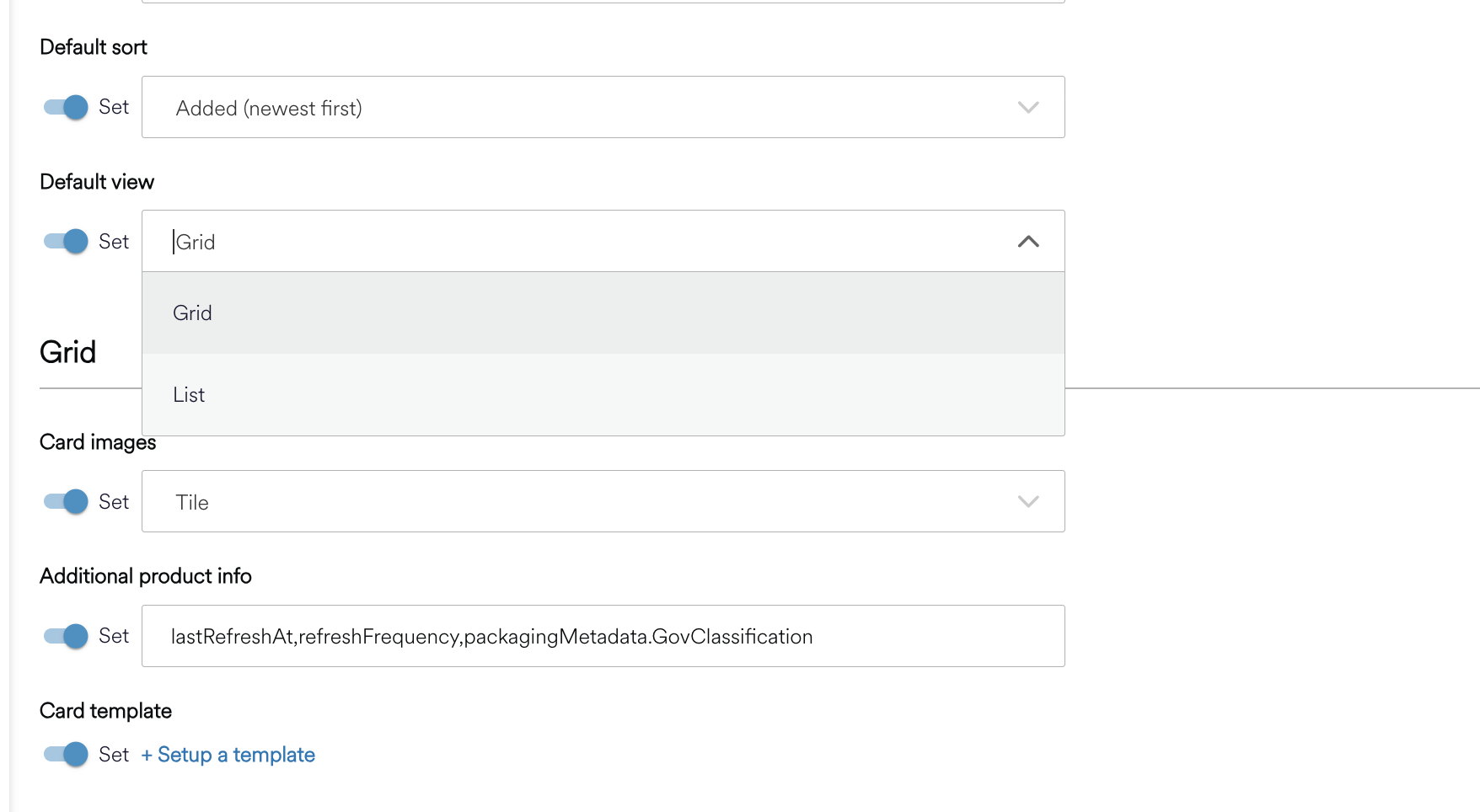Open the 'Setup a template' link
Image resolution: width=1480 pixels, height=812 pixels.
[x=236, y=755]
